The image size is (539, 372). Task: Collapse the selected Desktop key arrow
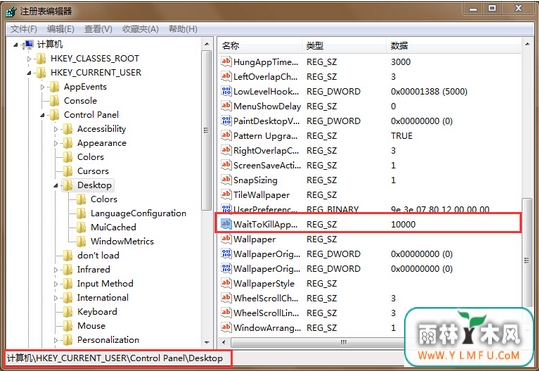click(56, 186)
